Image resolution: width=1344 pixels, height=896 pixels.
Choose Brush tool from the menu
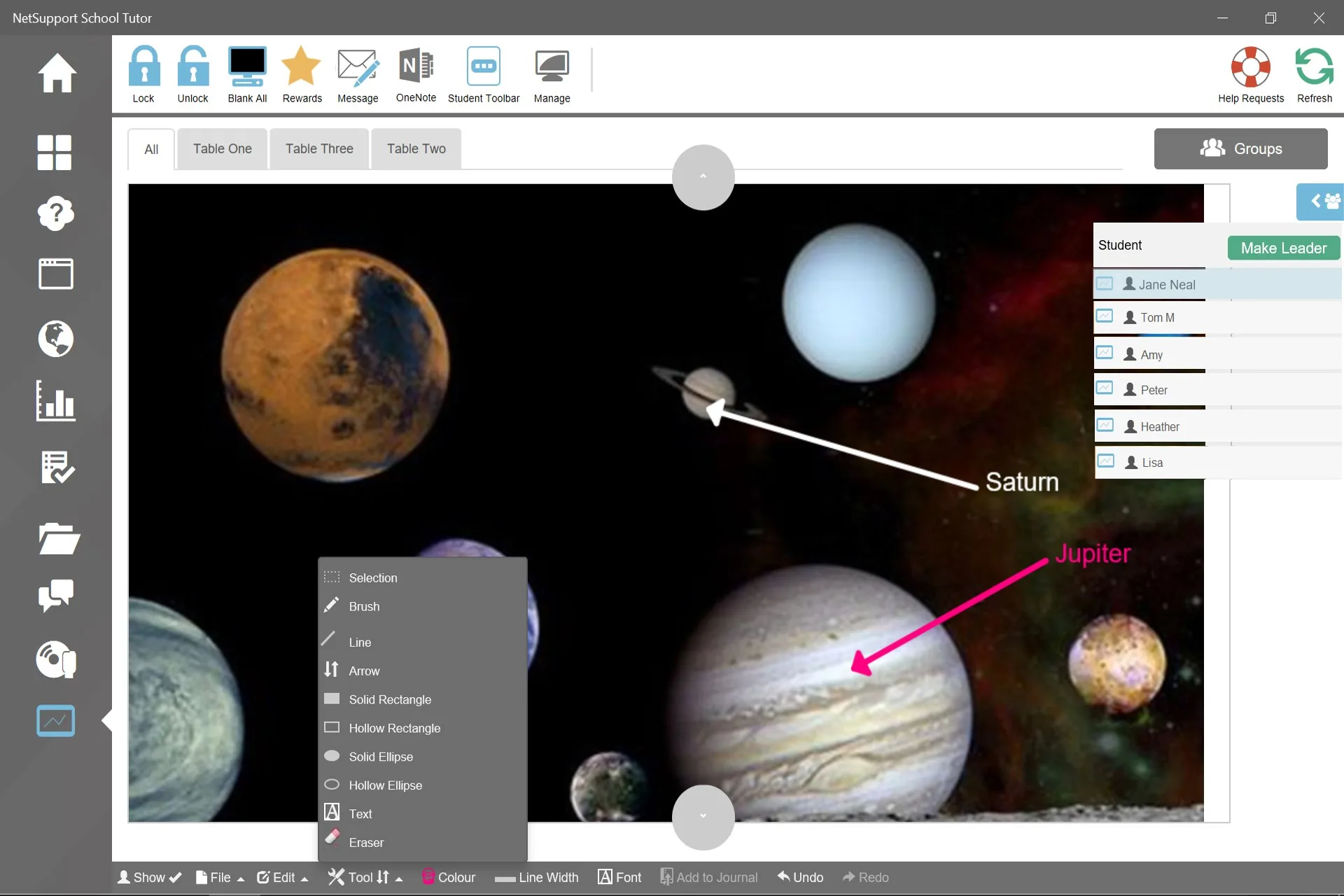pyautogui.click(x=422, y=606)
